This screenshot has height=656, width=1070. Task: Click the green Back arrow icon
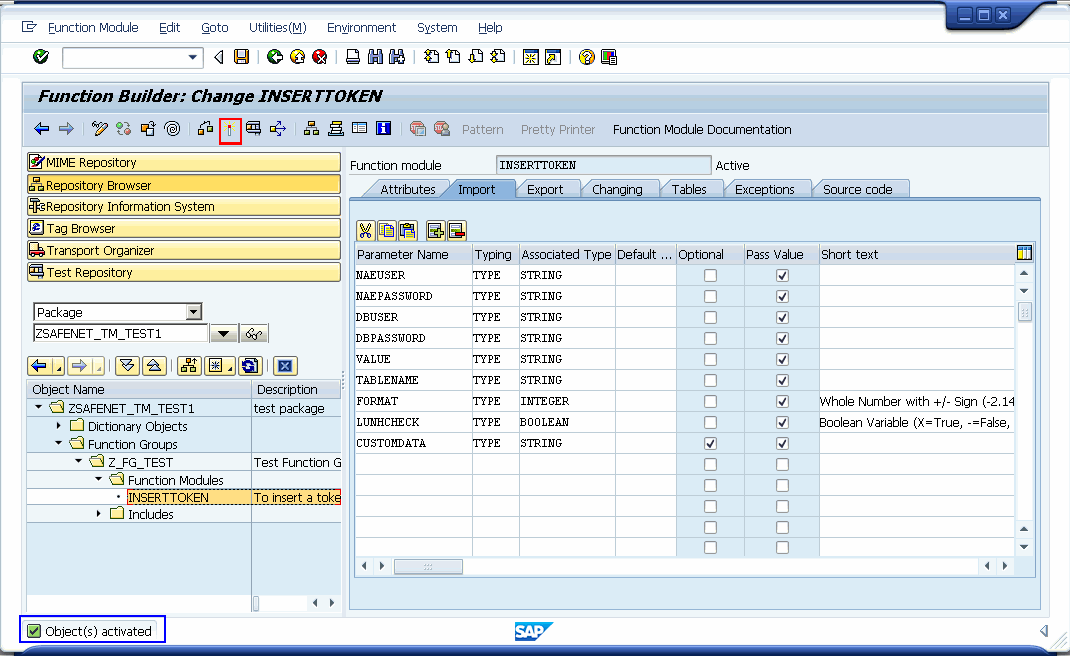tap(275, 57)
